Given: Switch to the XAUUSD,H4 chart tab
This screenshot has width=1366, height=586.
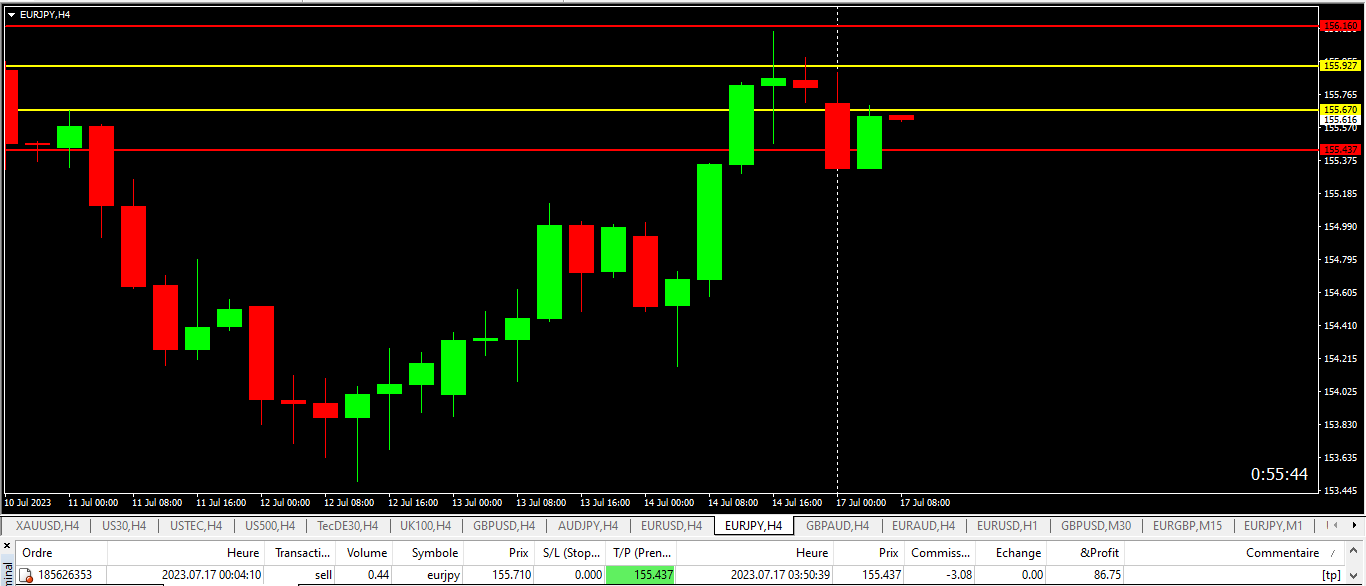Looking at the screenshot, I should [x=48, y=525].
